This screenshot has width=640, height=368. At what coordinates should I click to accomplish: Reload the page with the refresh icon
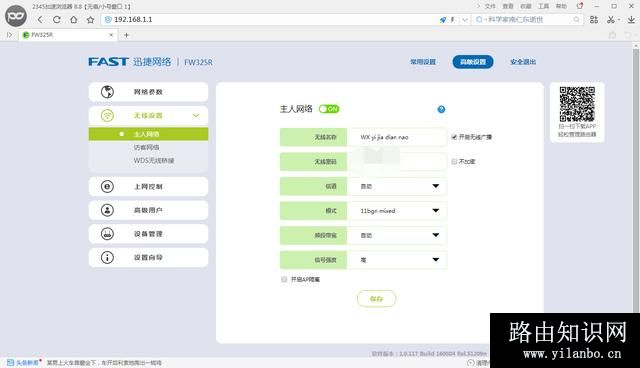[57, 20]
